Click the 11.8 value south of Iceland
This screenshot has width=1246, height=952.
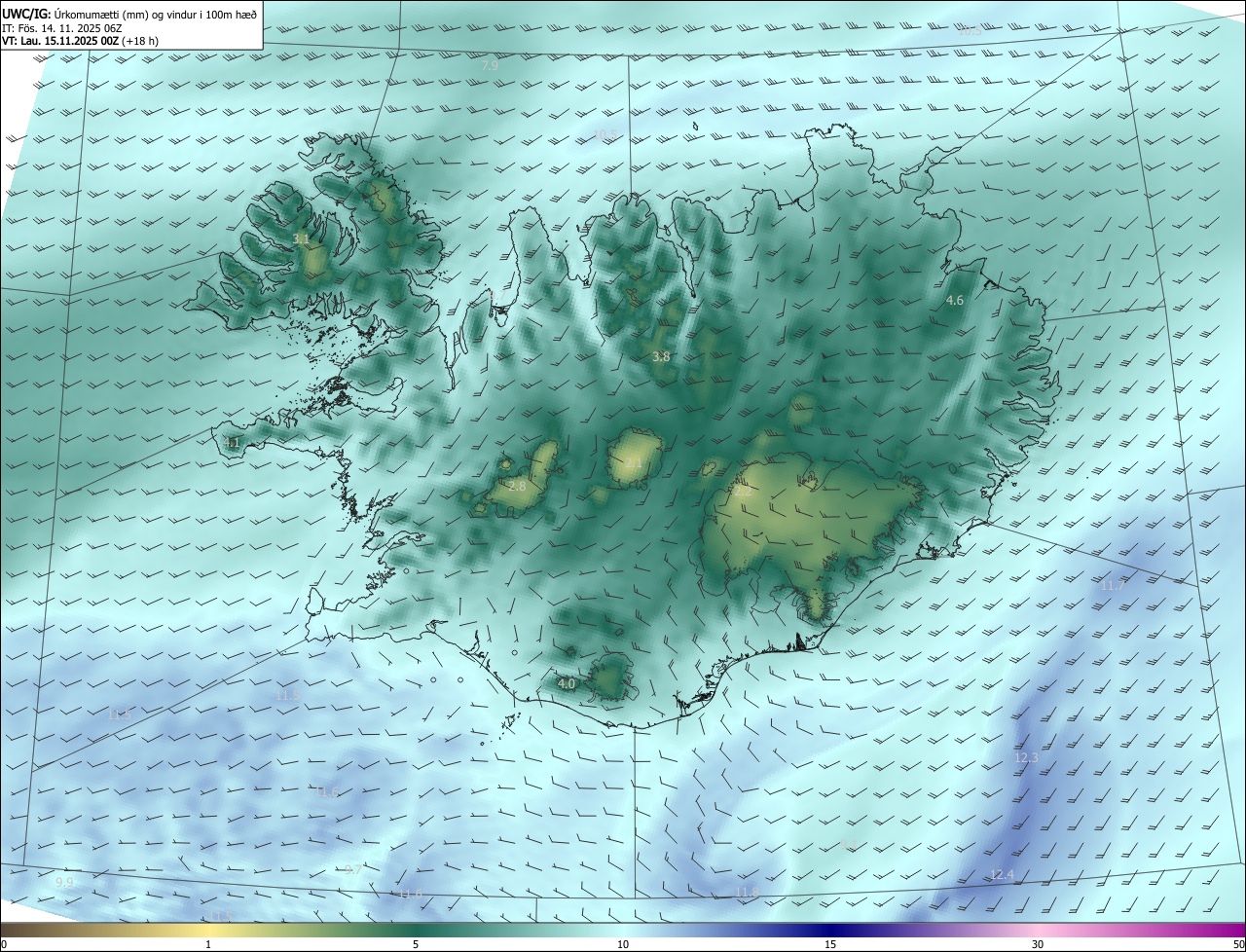747,893
